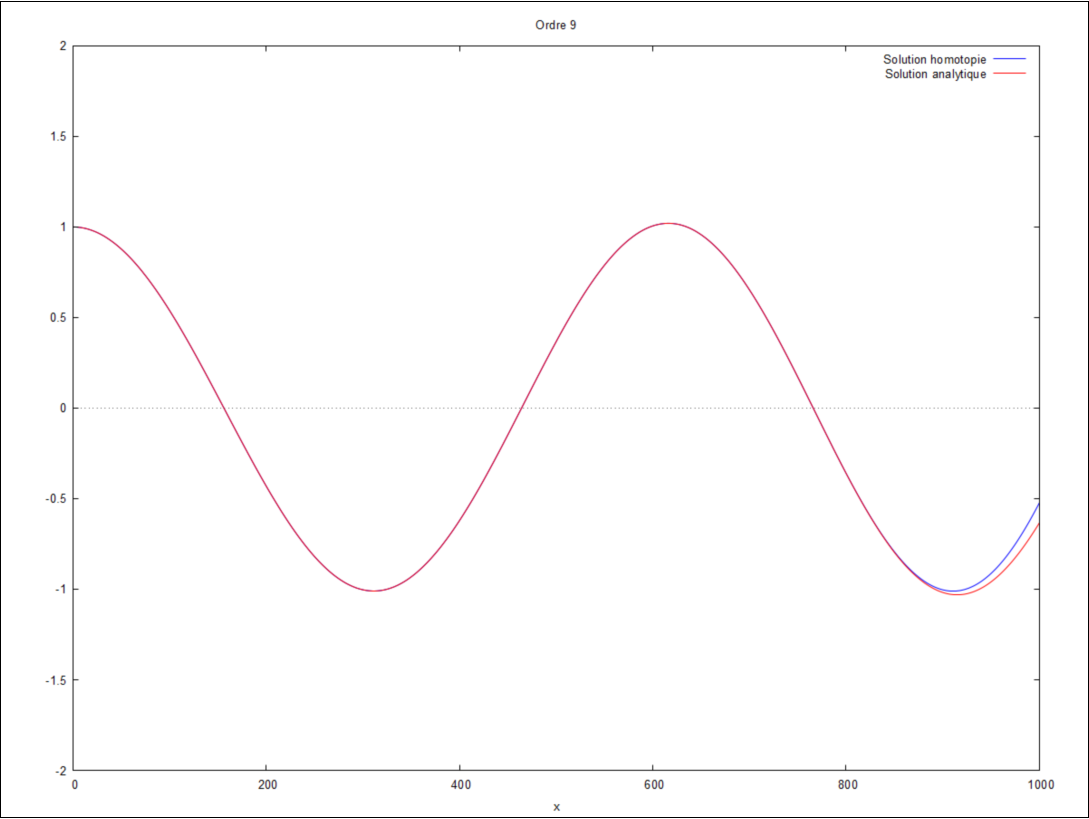This screenshot has height=819, width=1089.
Task: Click the red legend line sample
Action: 1009,74
